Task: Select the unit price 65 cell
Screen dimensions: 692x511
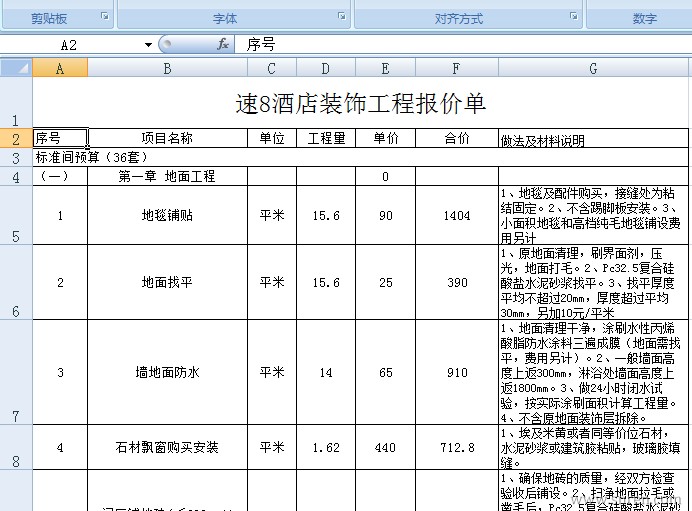Action: click(385, 372)
